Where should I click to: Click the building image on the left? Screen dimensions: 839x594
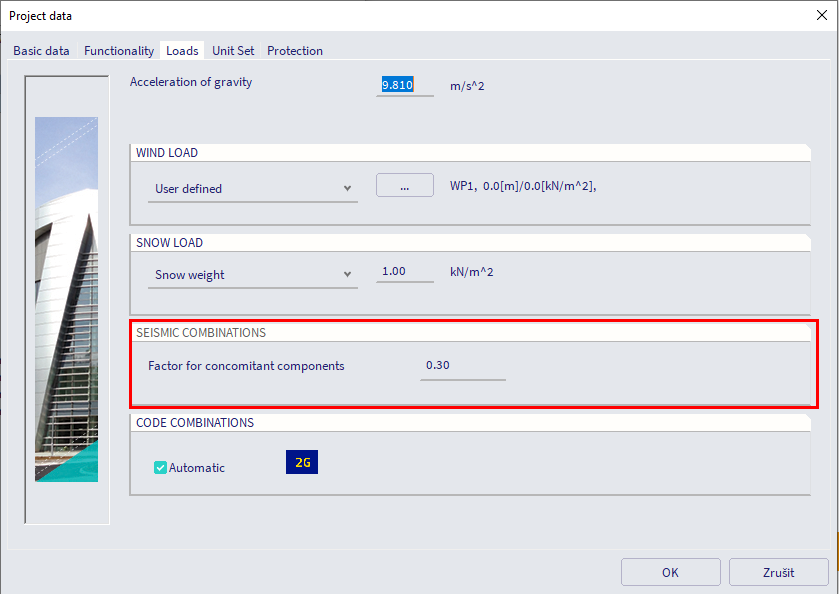pyautogui.click(x=67, y=300)
